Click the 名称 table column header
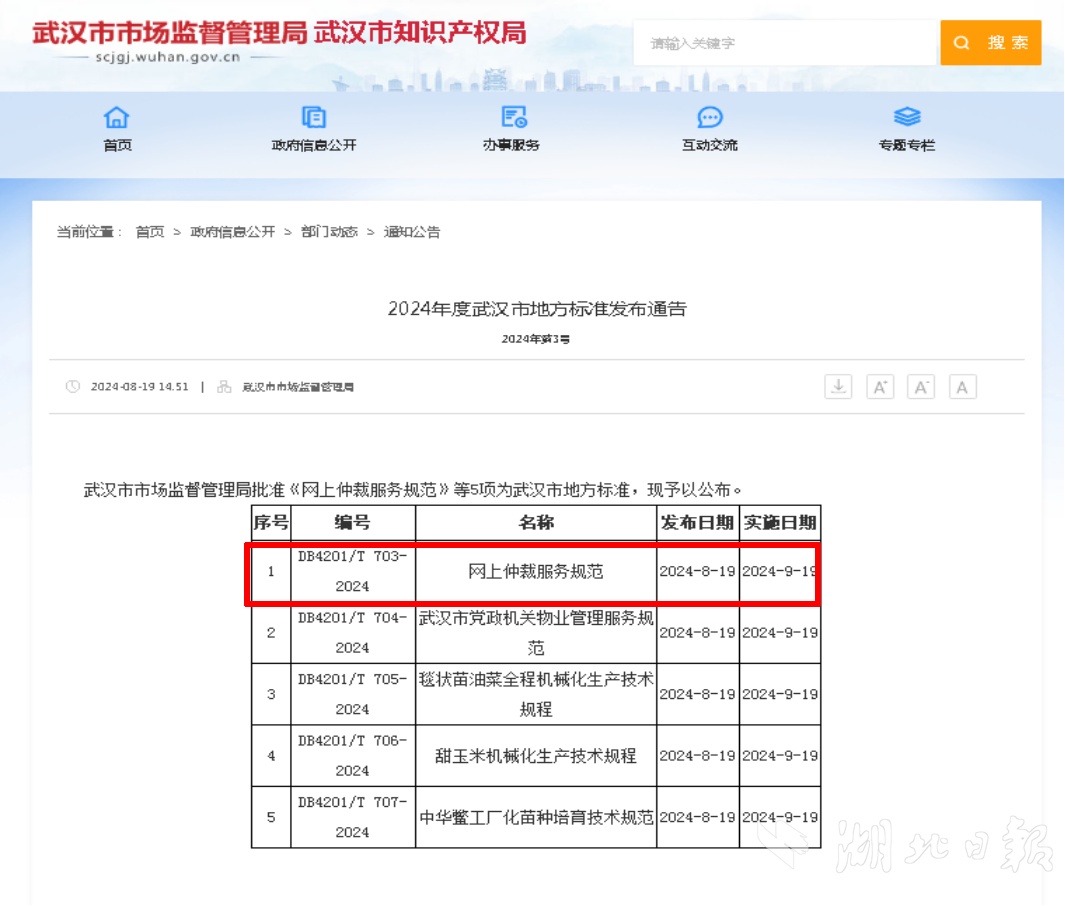Screen dimensions: 1065x906 pyautogui.click(x=536, y=522)
